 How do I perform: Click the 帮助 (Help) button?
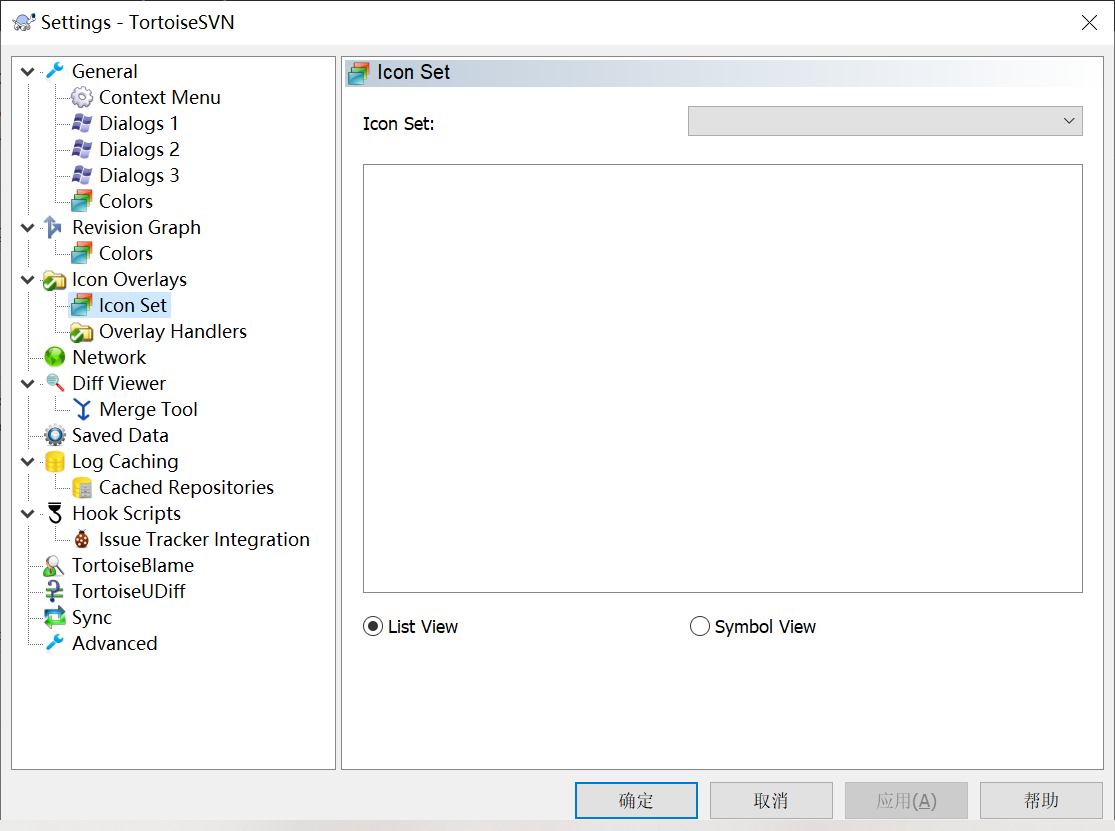point(1041,800)
